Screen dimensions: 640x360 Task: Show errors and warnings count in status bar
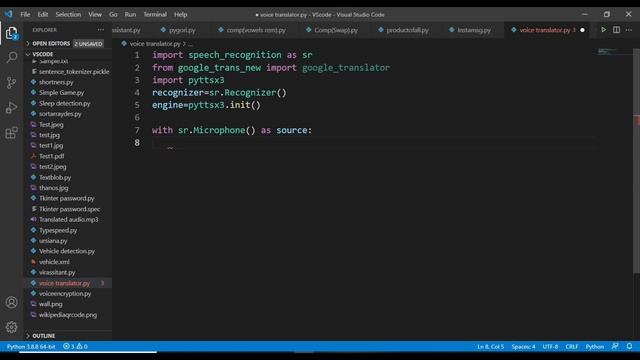[75, 347]
